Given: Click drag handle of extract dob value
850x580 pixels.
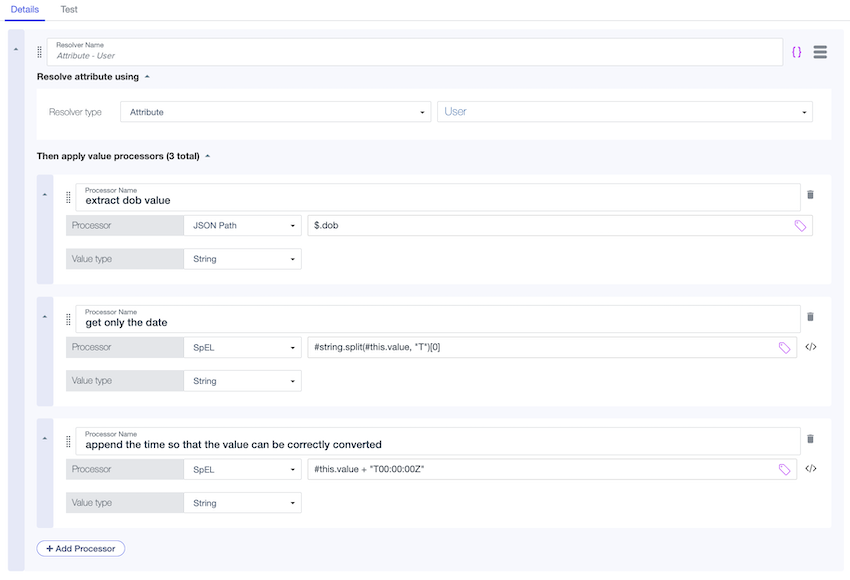Looking at the screenshot, I should click(x=68, y=197).
